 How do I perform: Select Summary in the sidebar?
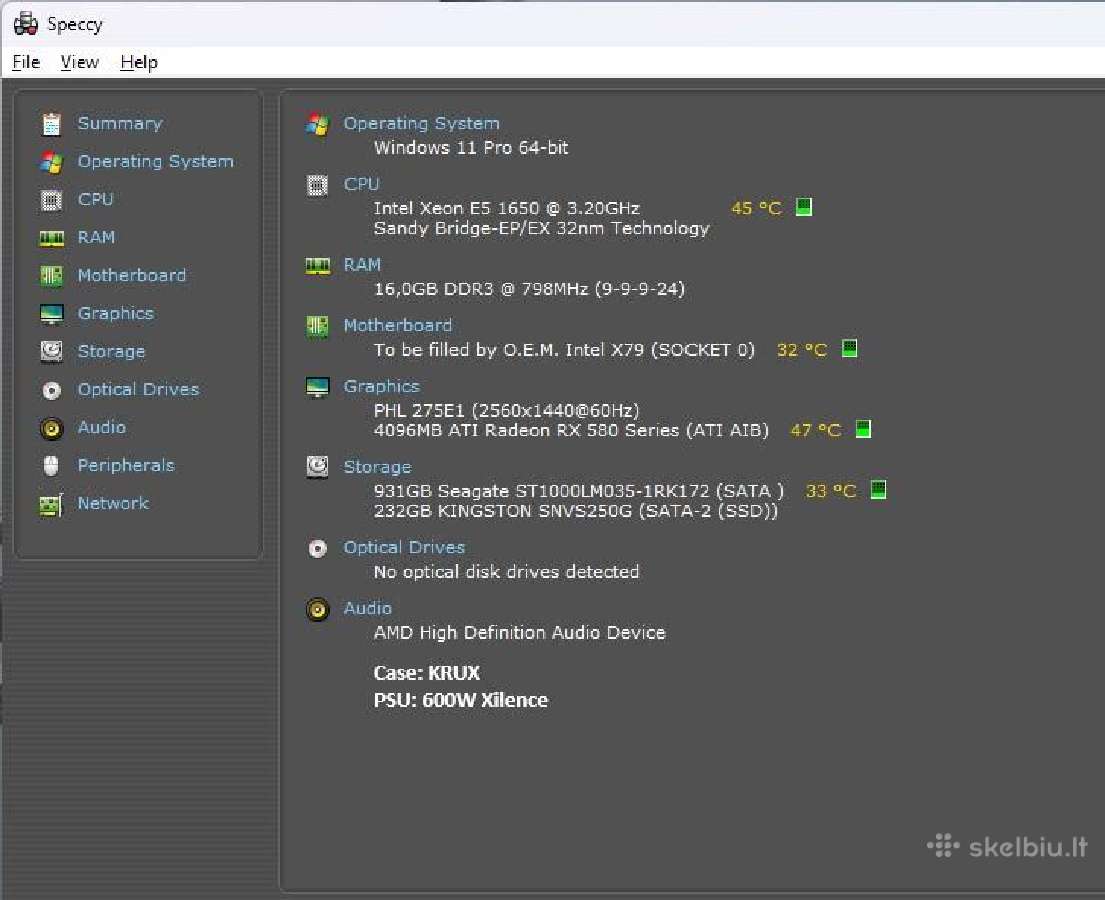[120, 123]
